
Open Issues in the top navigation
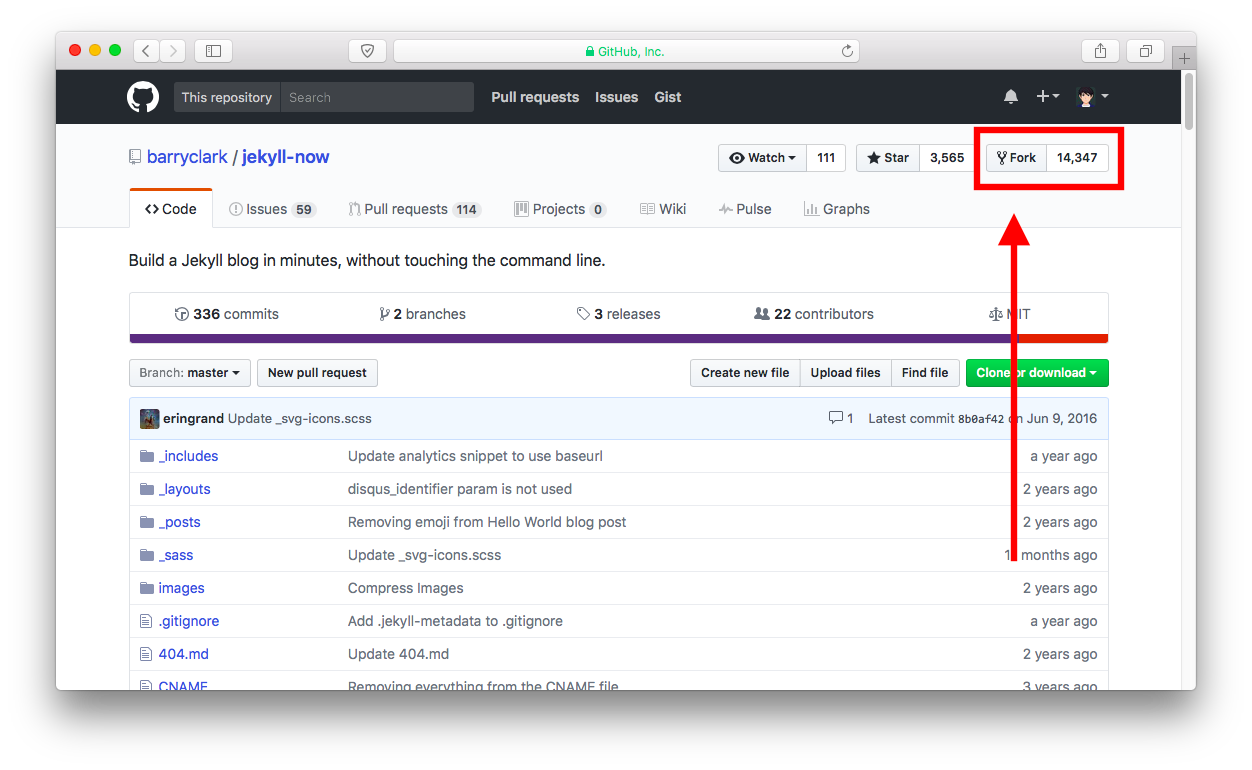pos(616,97)
